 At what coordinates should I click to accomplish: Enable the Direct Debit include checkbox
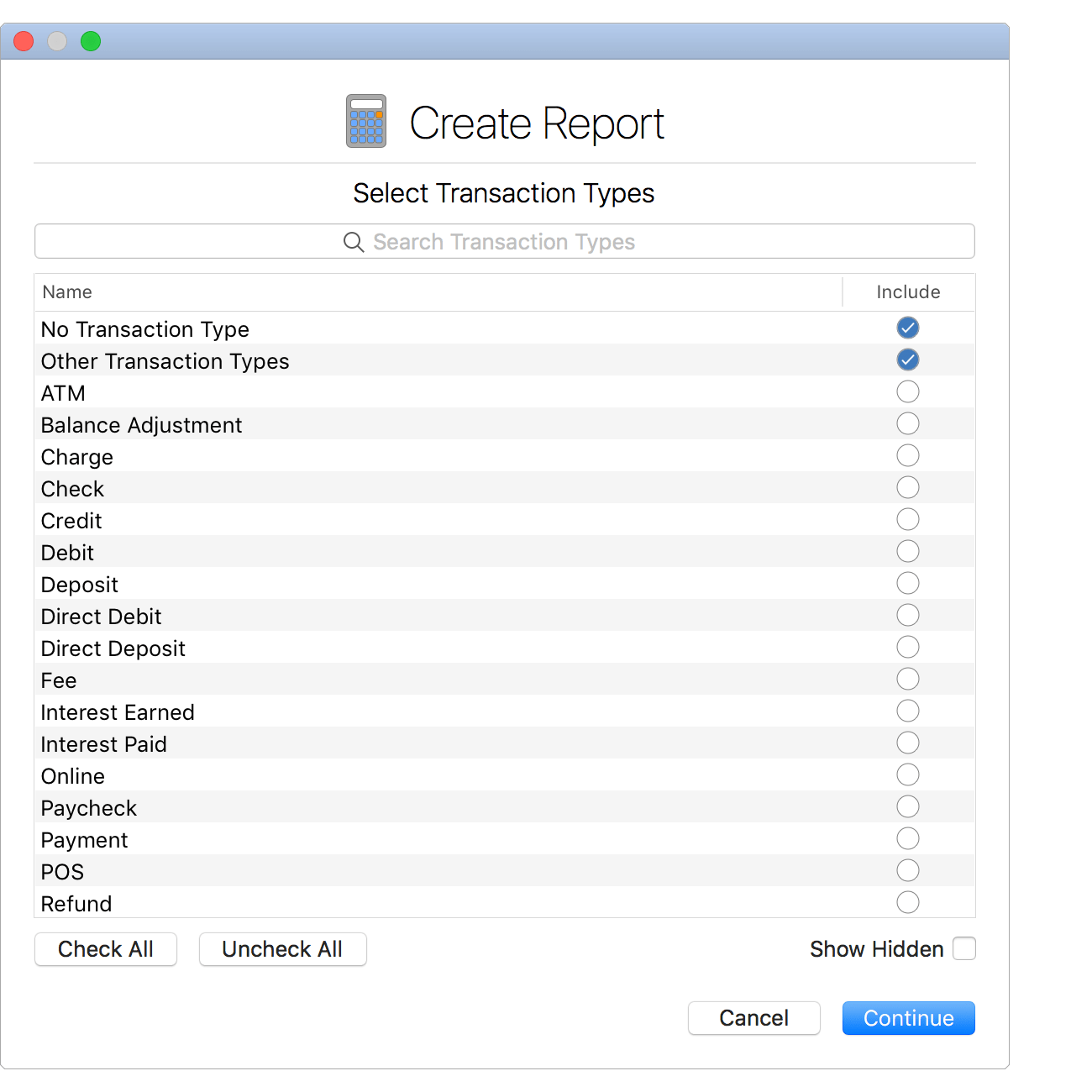click(908, 615)
